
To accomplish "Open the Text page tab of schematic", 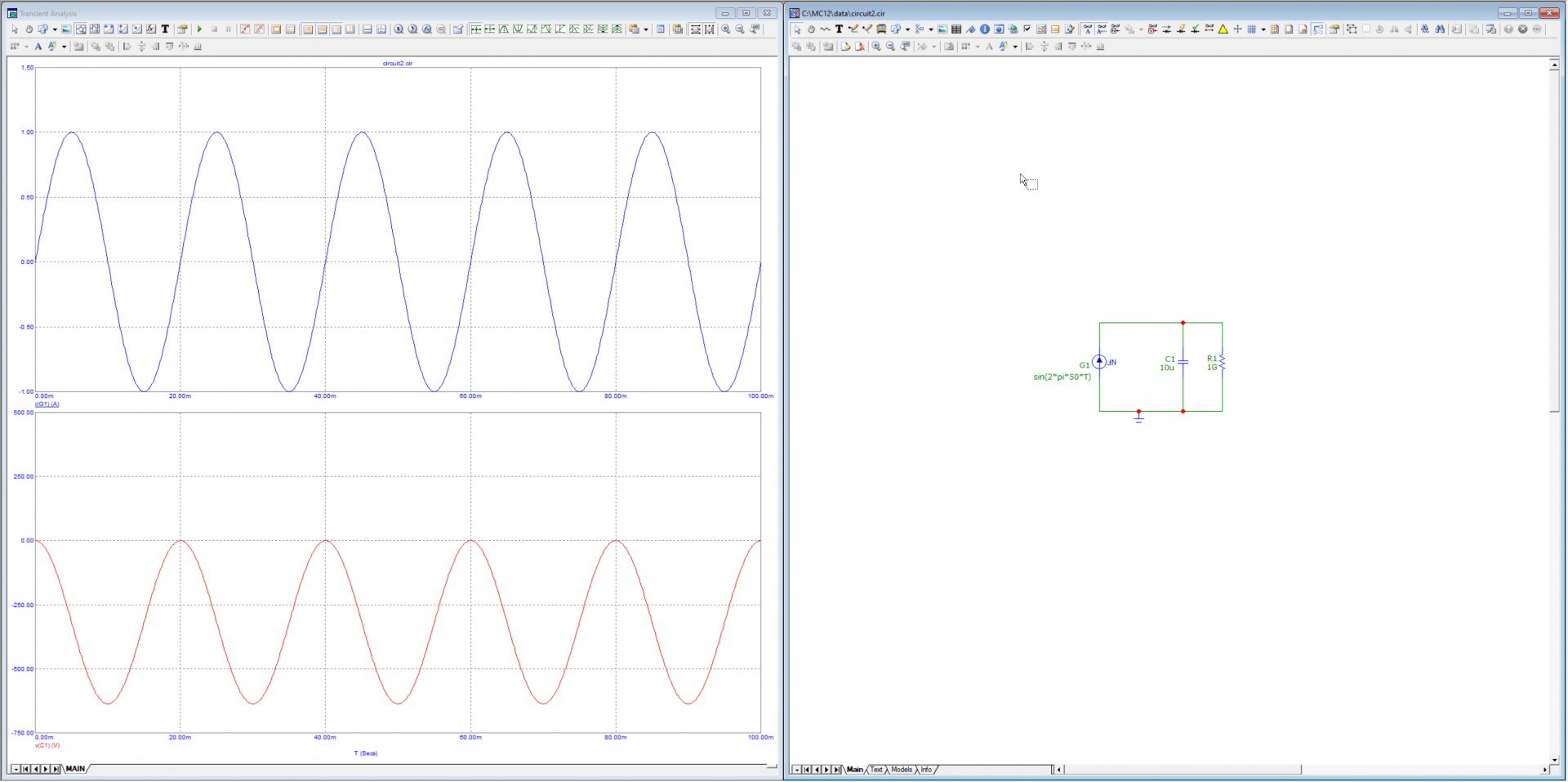I will pyautogui.click(x=876, y=770).
